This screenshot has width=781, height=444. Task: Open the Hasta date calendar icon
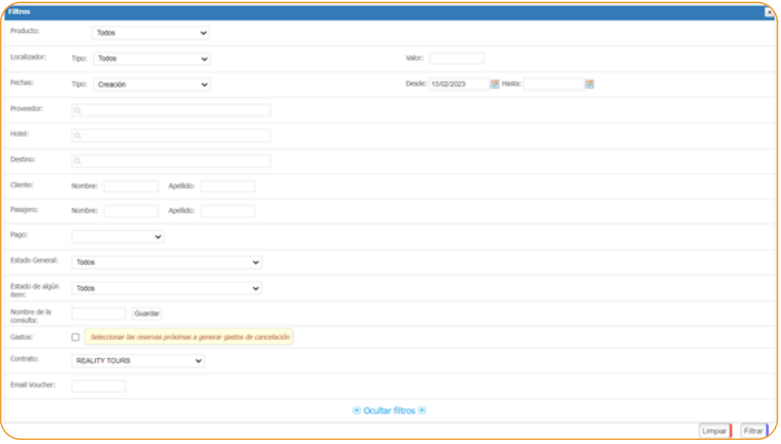pyautogui.click(x=589, y=85)
